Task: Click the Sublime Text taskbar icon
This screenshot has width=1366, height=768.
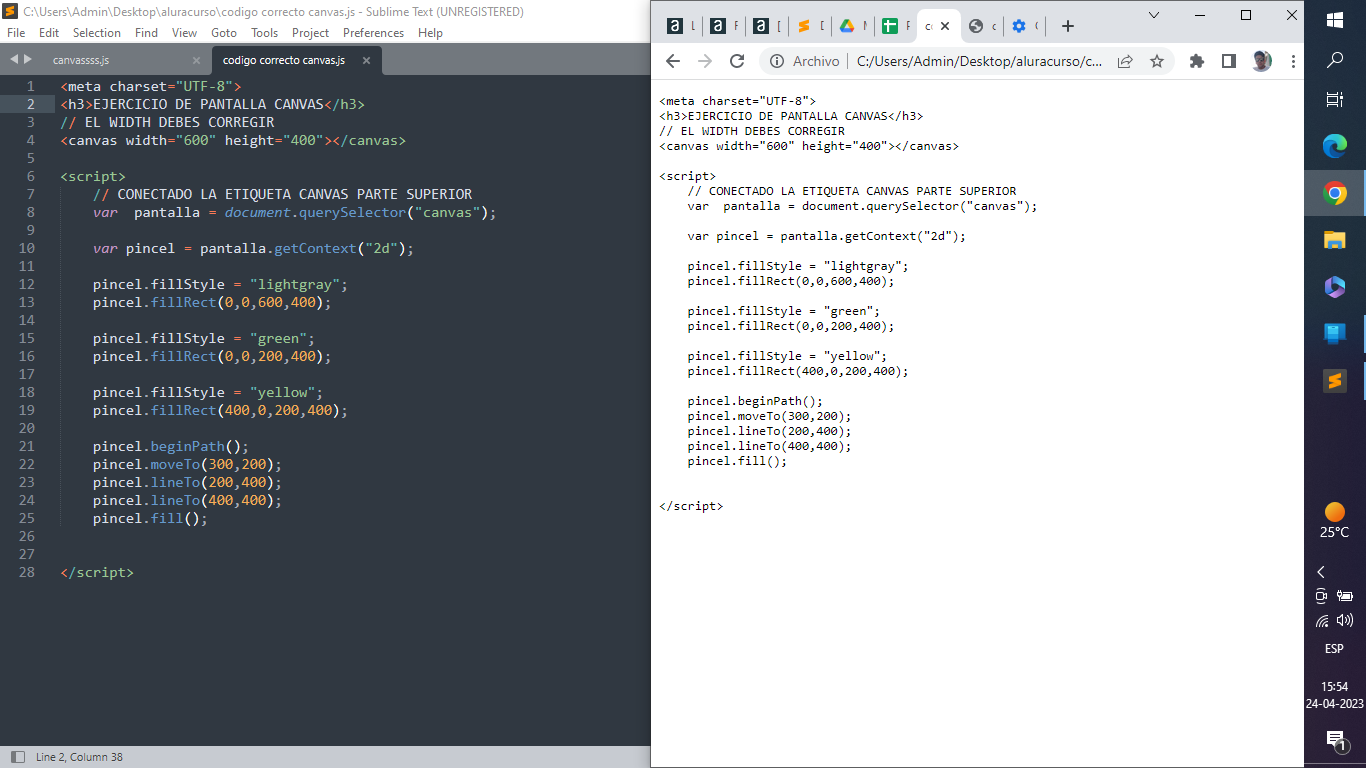Action: 1335,381
